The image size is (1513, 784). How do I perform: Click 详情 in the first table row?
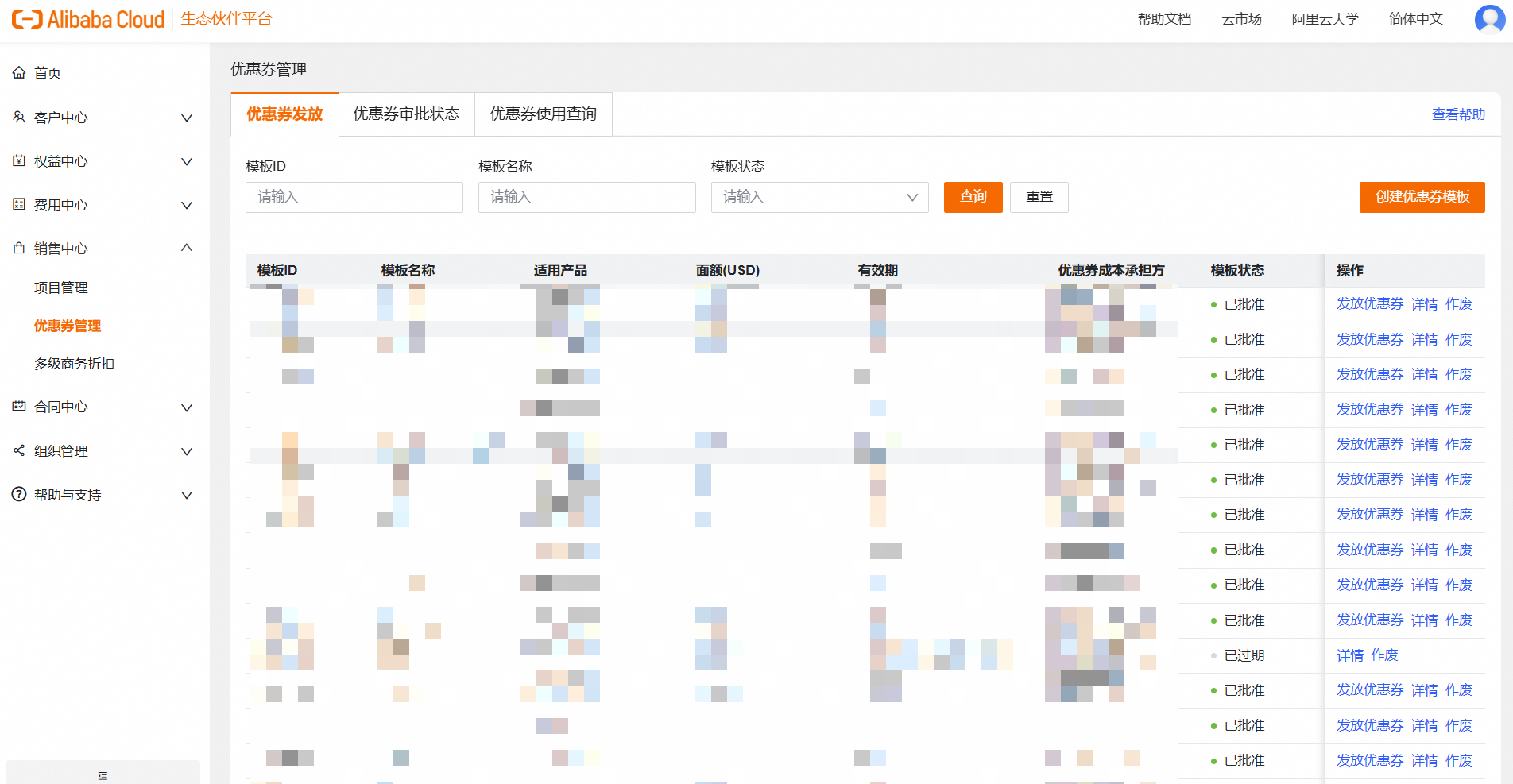tap(1425, 304)
